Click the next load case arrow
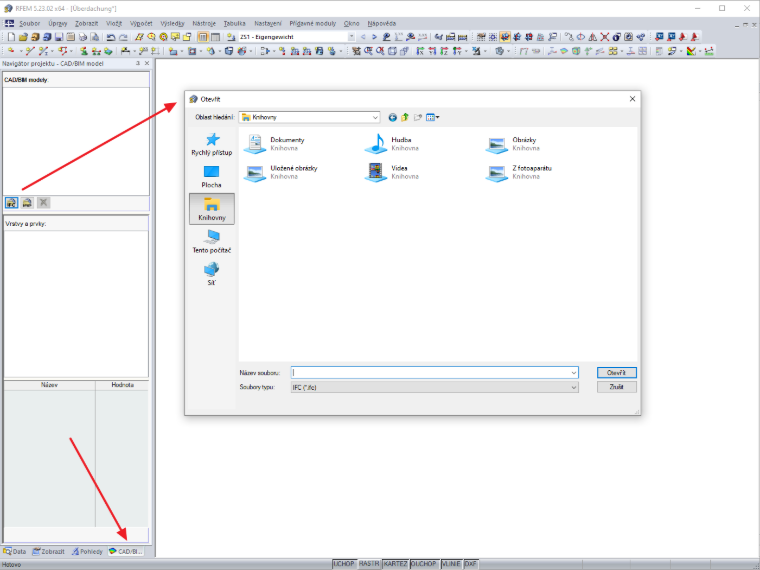760x570 pixels. tap(374, 37)
